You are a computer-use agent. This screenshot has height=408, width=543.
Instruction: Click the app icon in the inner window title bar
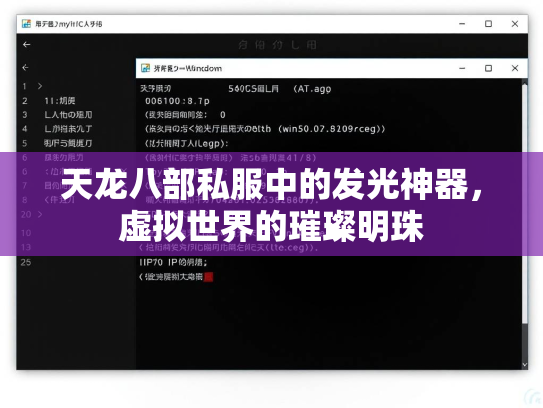[145, 68]
